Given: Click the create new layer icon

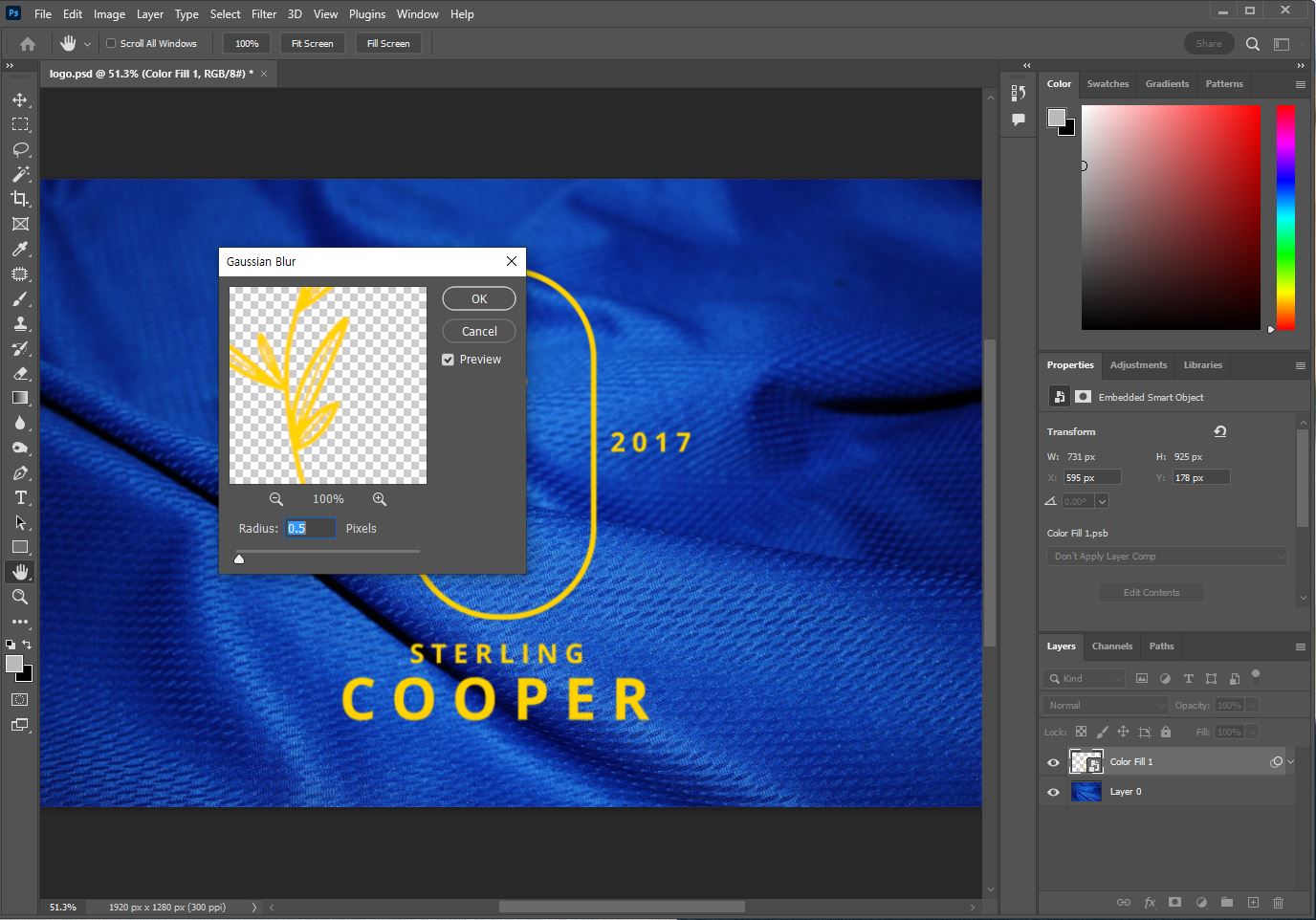Looking at the screenshot, I should tap(1253, 902).
